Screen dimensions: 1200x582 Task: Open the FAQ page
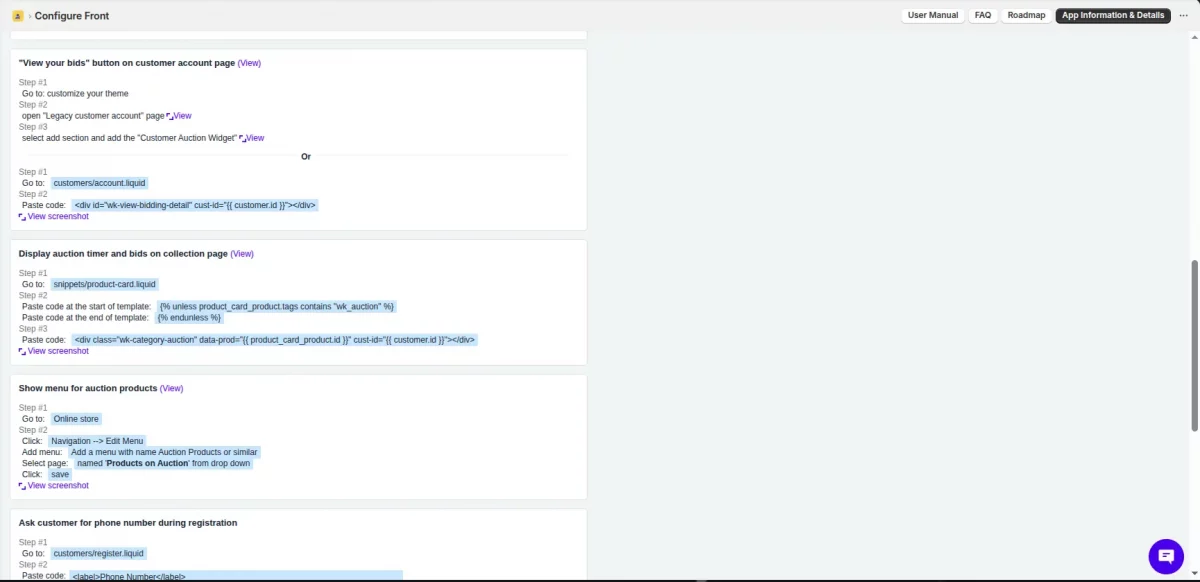pyautogui.click(x=983, y=16)
